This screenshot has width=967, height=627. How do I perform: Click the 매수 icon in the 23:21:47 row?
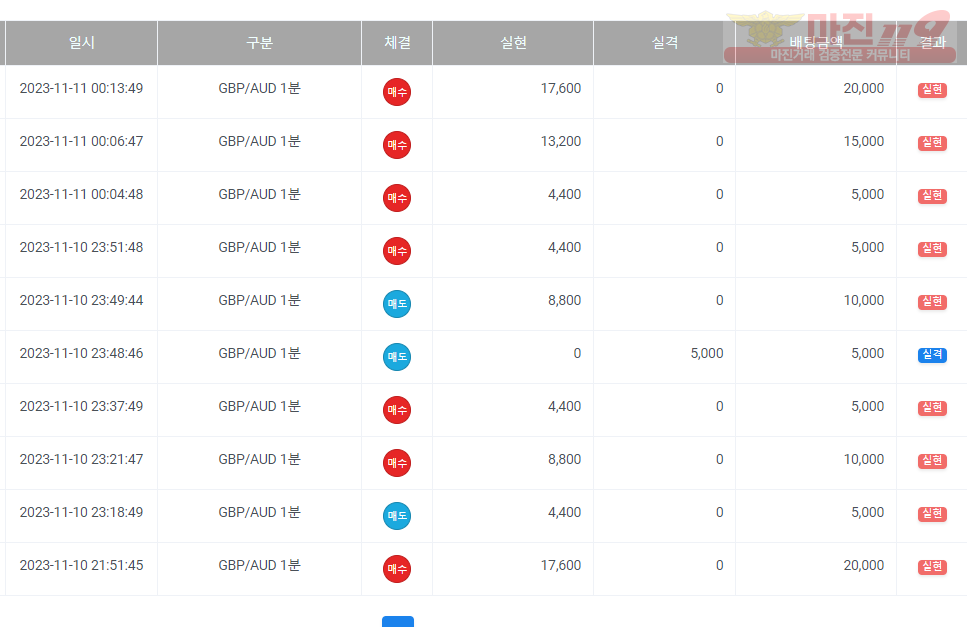point(397,463)
